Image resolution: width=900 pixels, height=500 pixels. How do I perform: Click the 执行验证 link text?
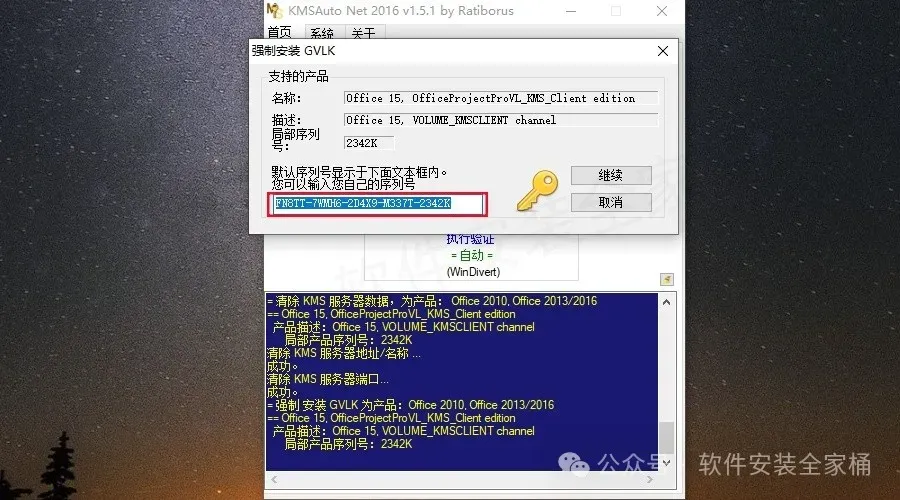(x=471, y=239)
